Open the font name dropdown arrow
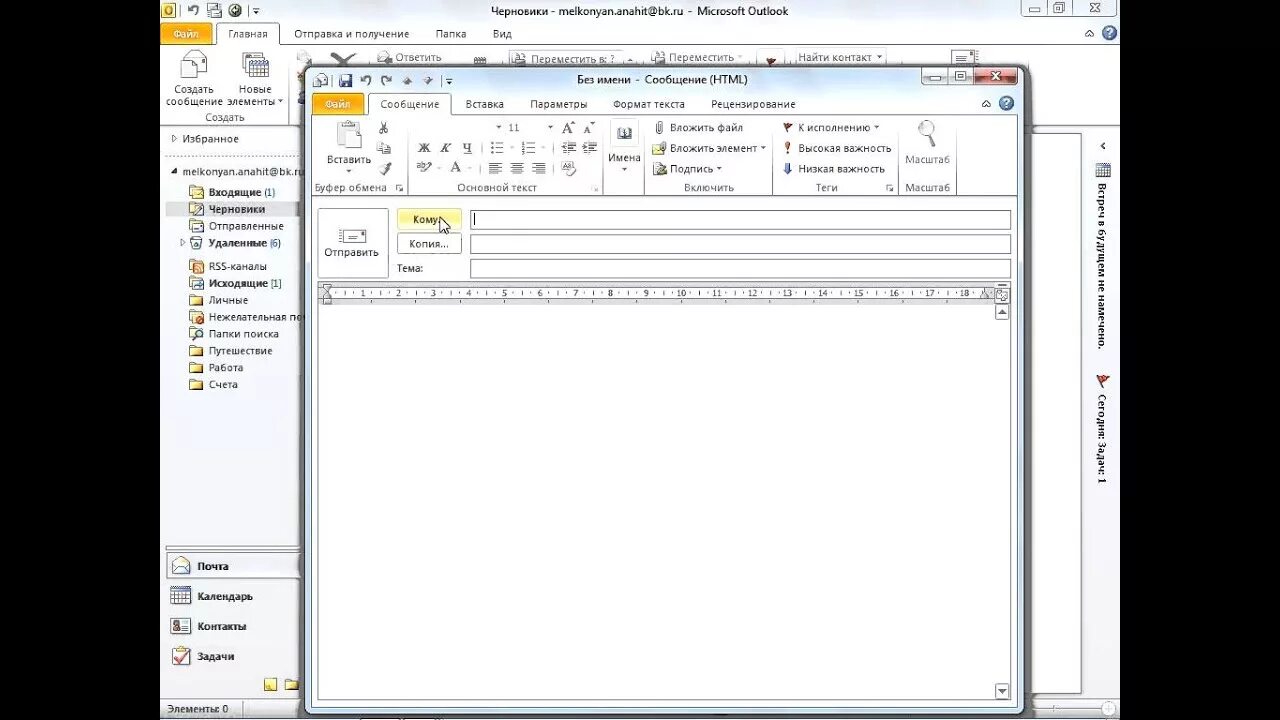The height and width of the screenshot is (720, 1280). (499, 128)
